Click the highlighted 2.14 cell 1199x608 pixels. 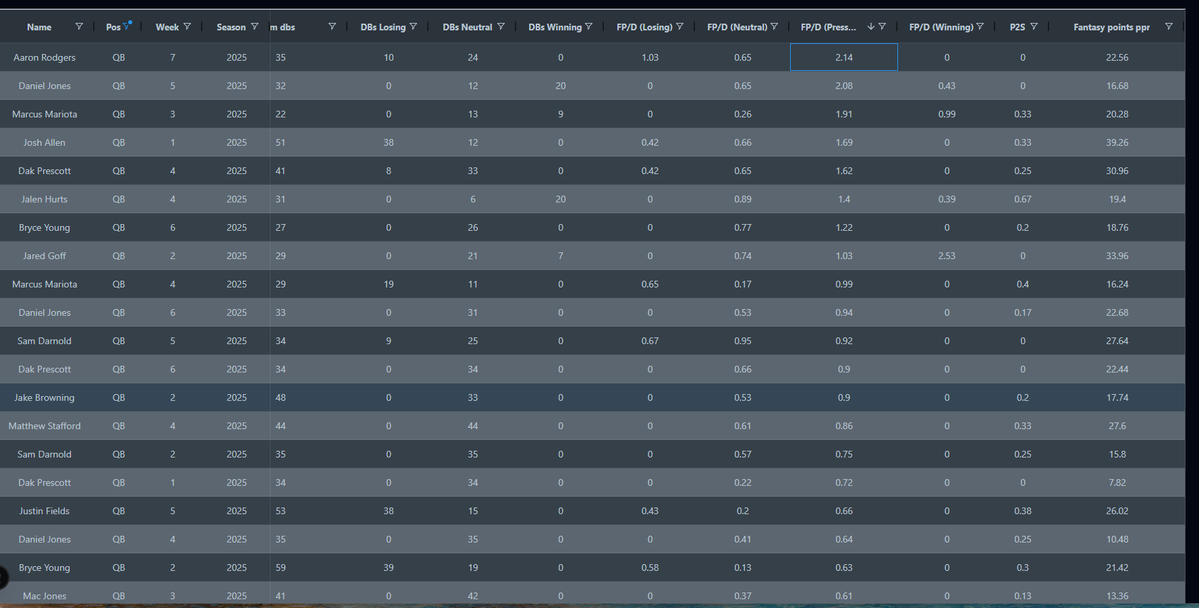point(843,57)
